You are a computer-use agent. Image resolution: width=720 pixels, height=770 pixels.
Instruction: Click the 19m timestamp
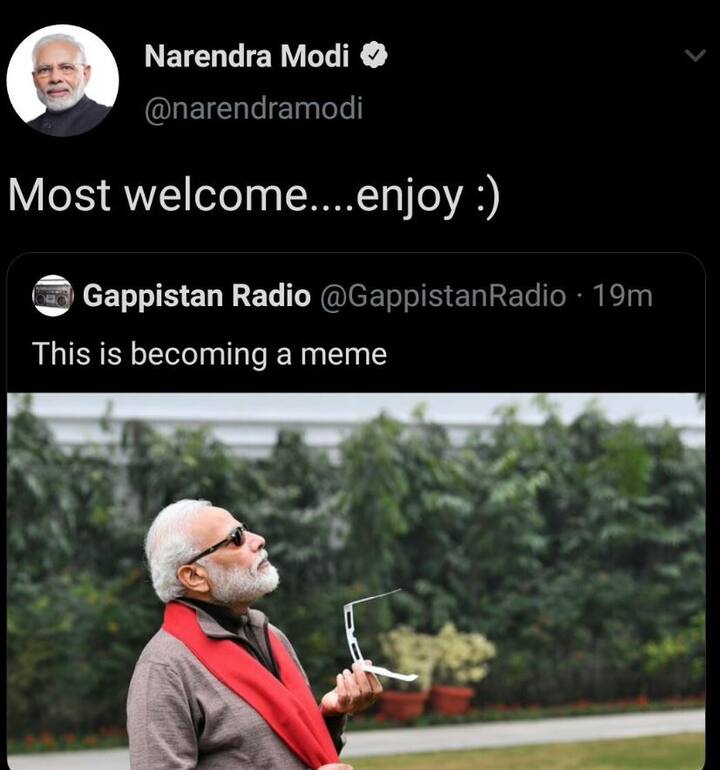click(622, 296)
